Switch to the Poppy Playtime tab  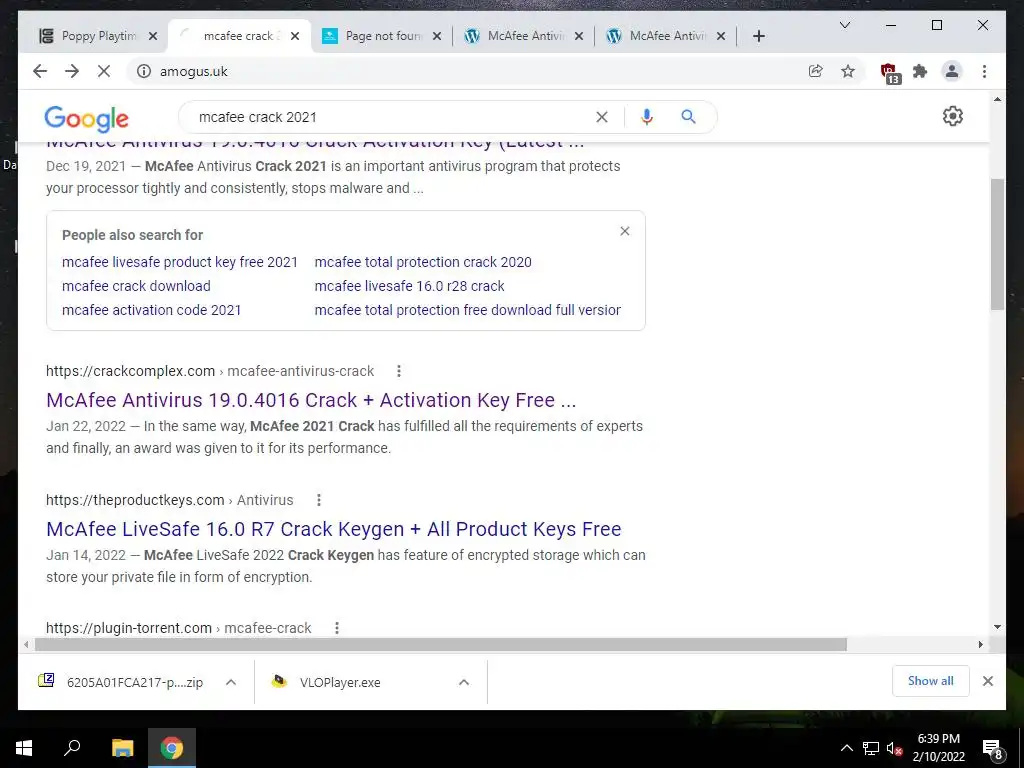click(x=97, y=36)
